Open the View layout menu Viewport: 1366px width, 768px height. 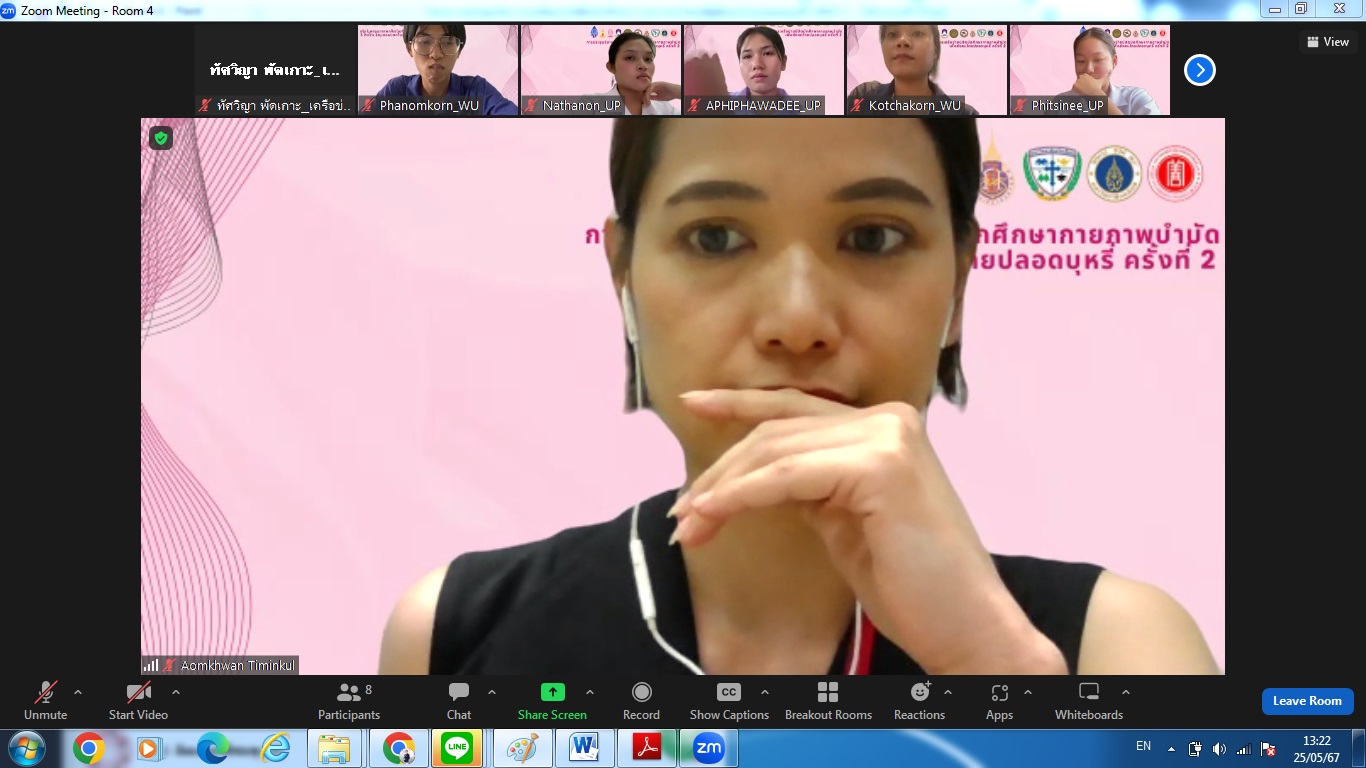click(x=1327, y=42)
